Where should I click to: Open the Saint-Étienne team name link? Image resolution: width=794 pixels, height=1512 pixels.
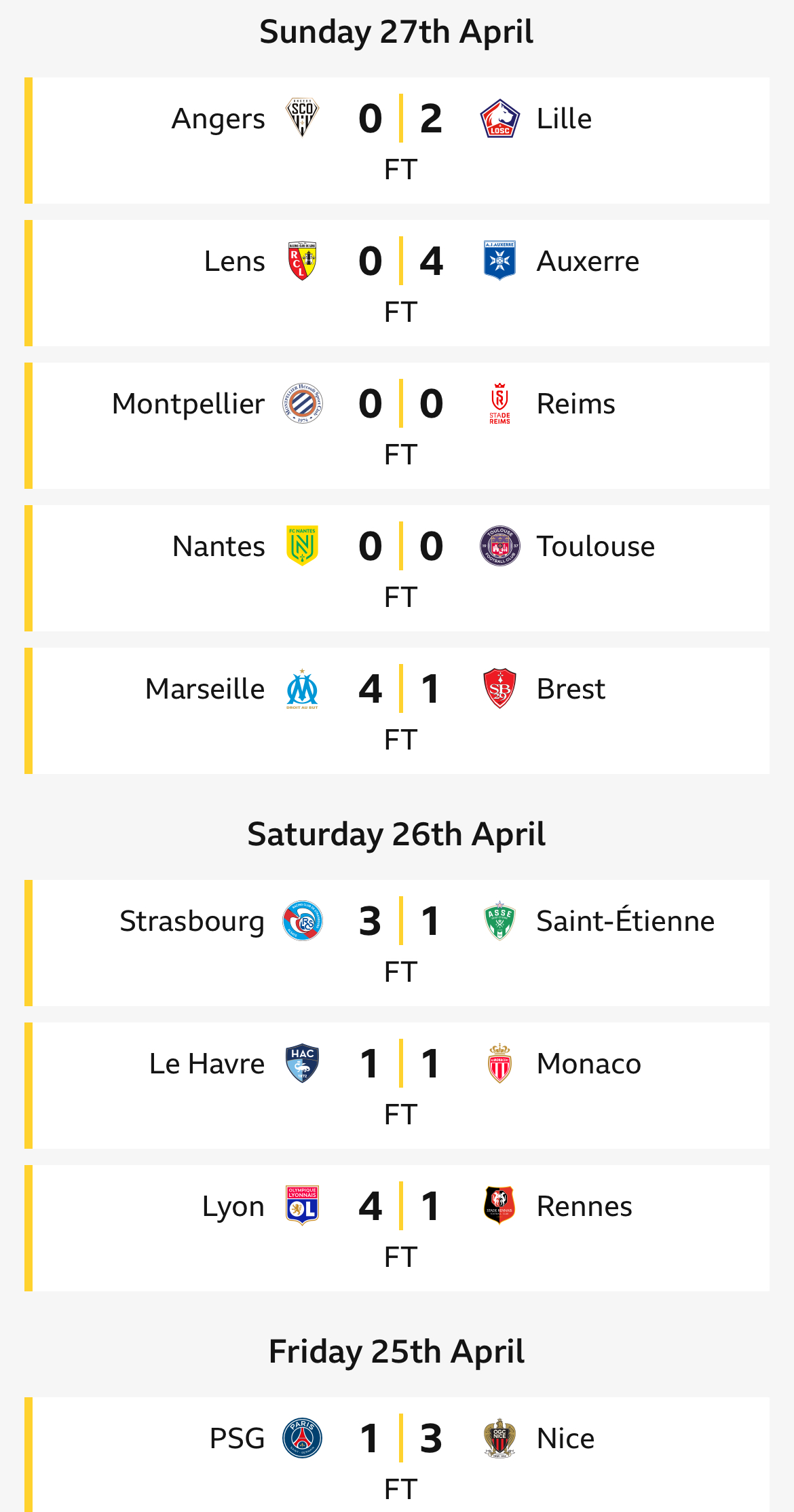click(625, 921)
